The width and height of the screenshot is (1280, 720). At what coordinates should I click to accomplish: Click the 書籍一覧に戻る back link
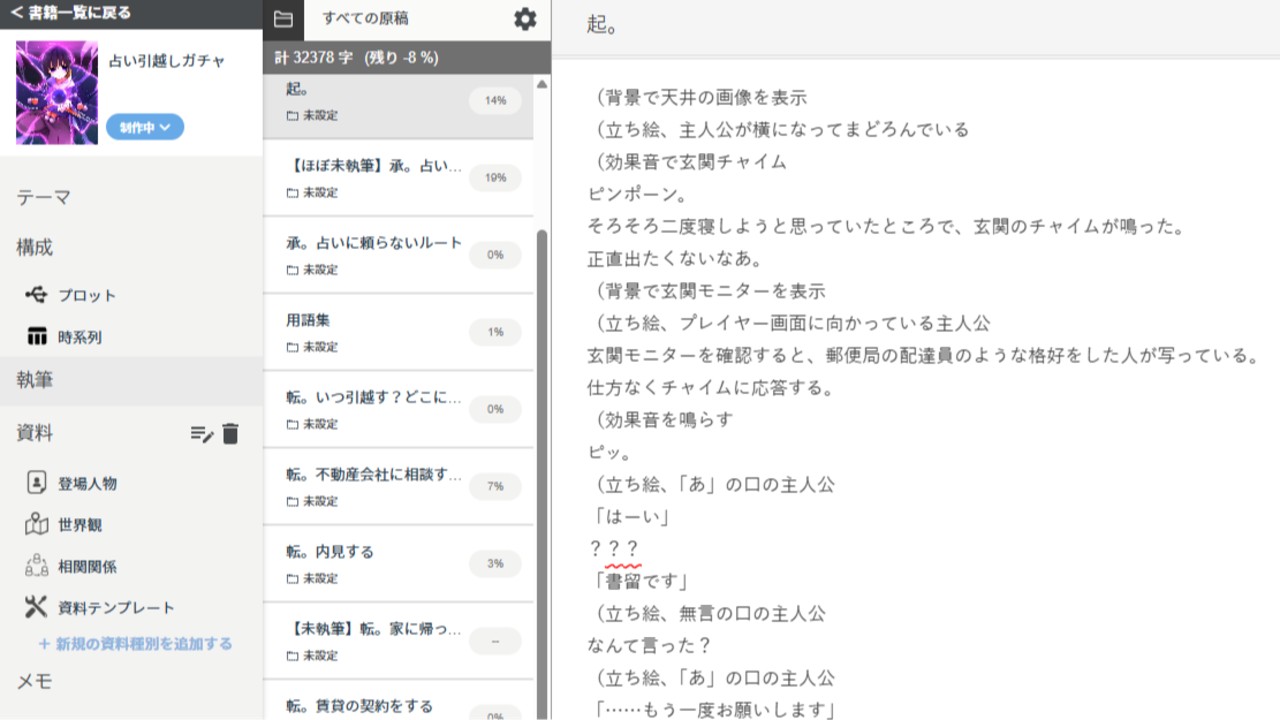click(70, 13)
